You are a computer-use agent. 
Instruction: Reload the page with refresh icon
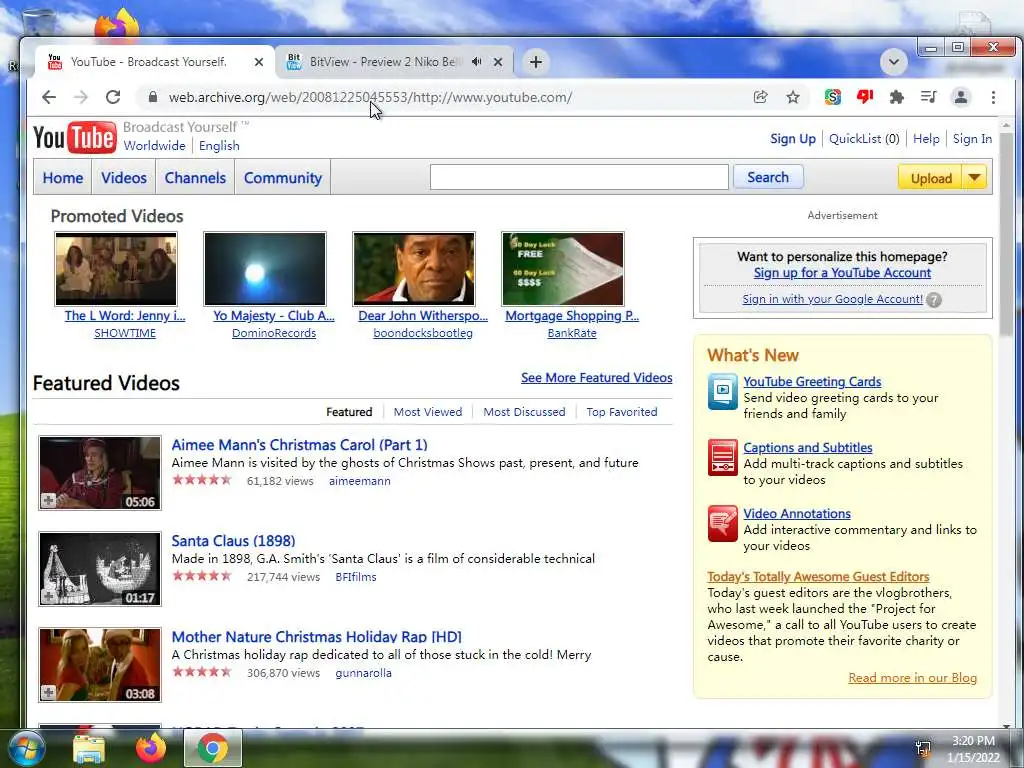point(113,97)
